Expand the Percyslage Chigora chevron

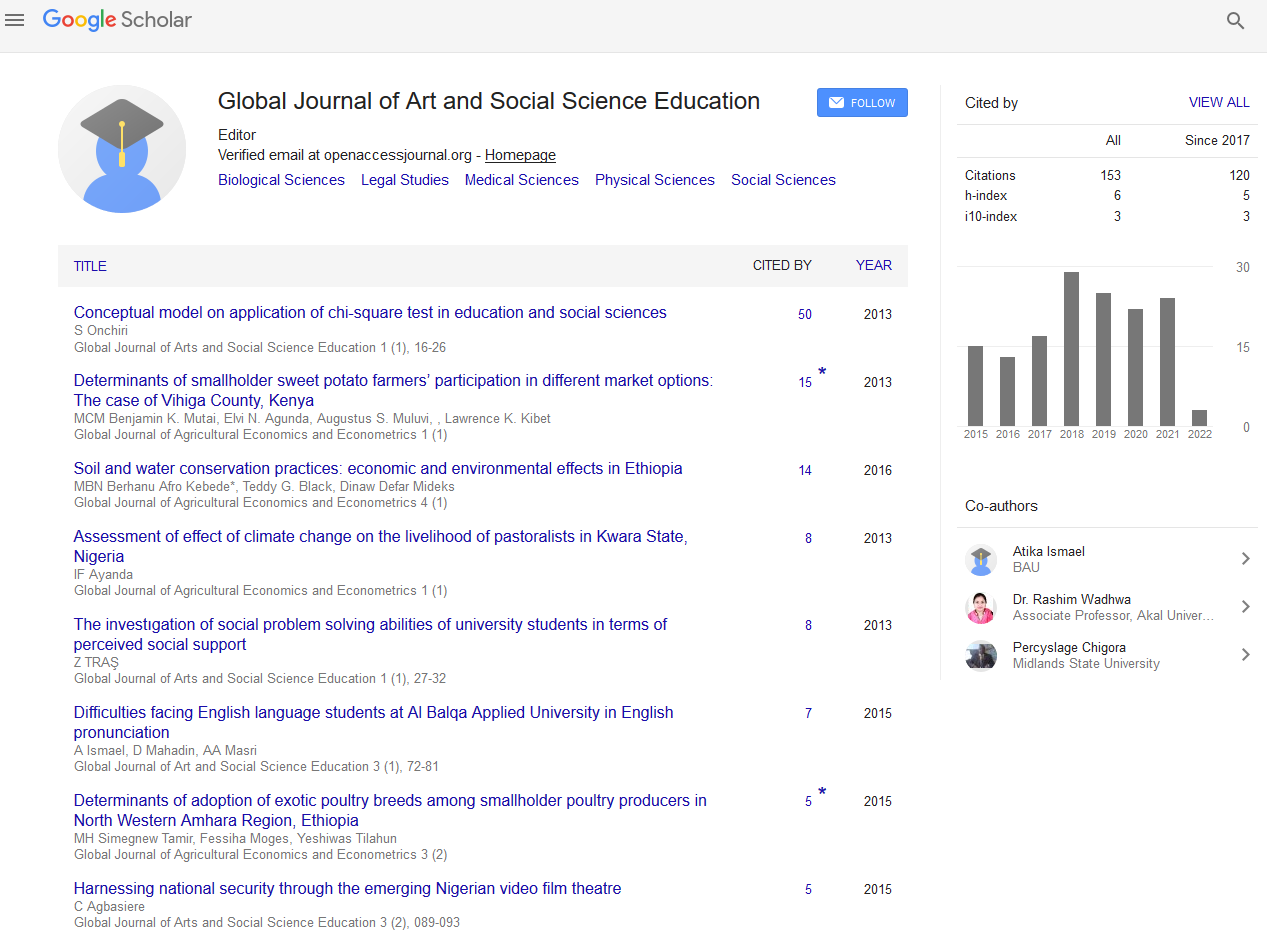pyautogui.click(x=1245, y=655)
